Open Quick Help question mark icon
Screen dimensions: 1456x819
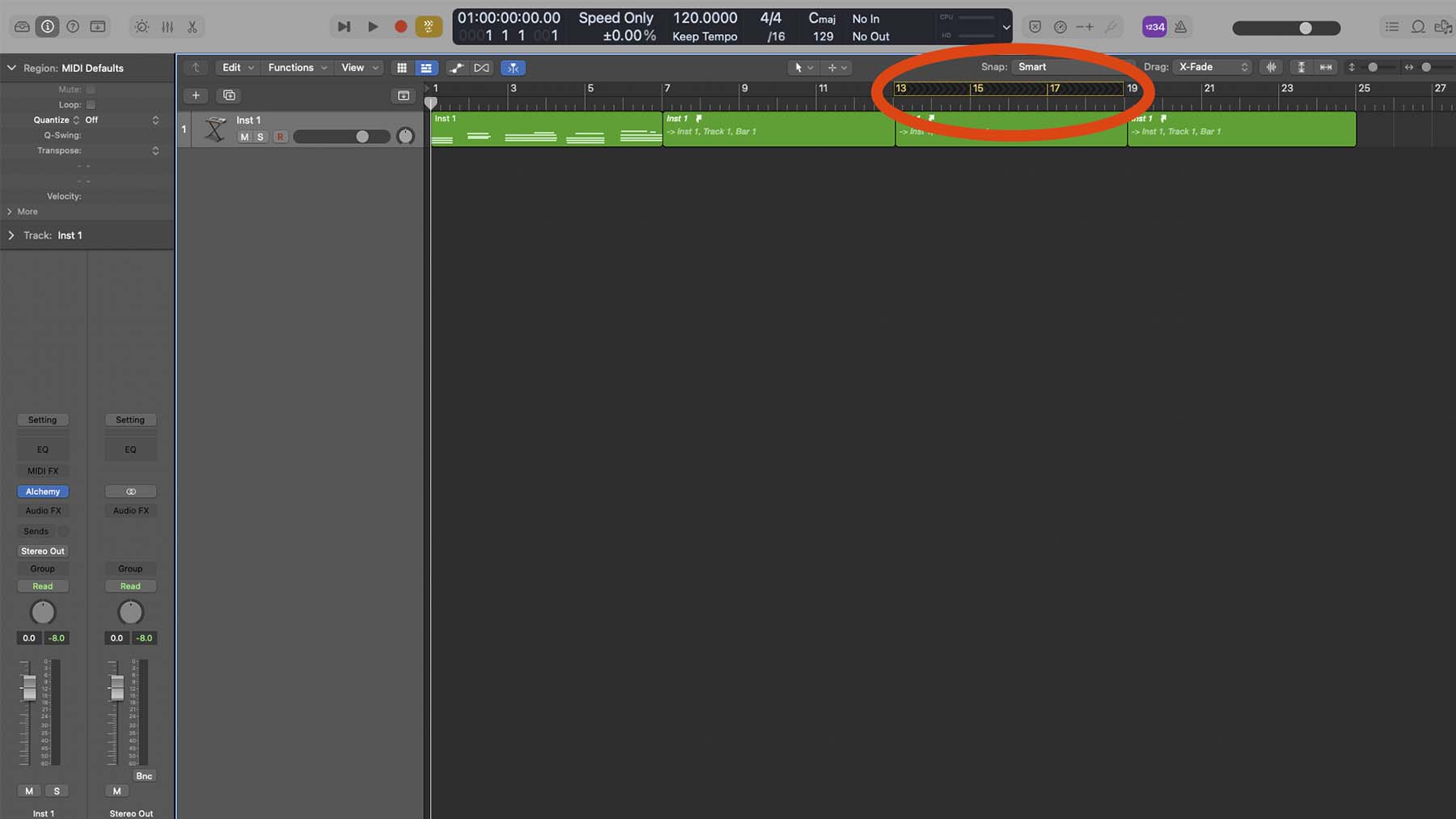click(x=73, y=27)
